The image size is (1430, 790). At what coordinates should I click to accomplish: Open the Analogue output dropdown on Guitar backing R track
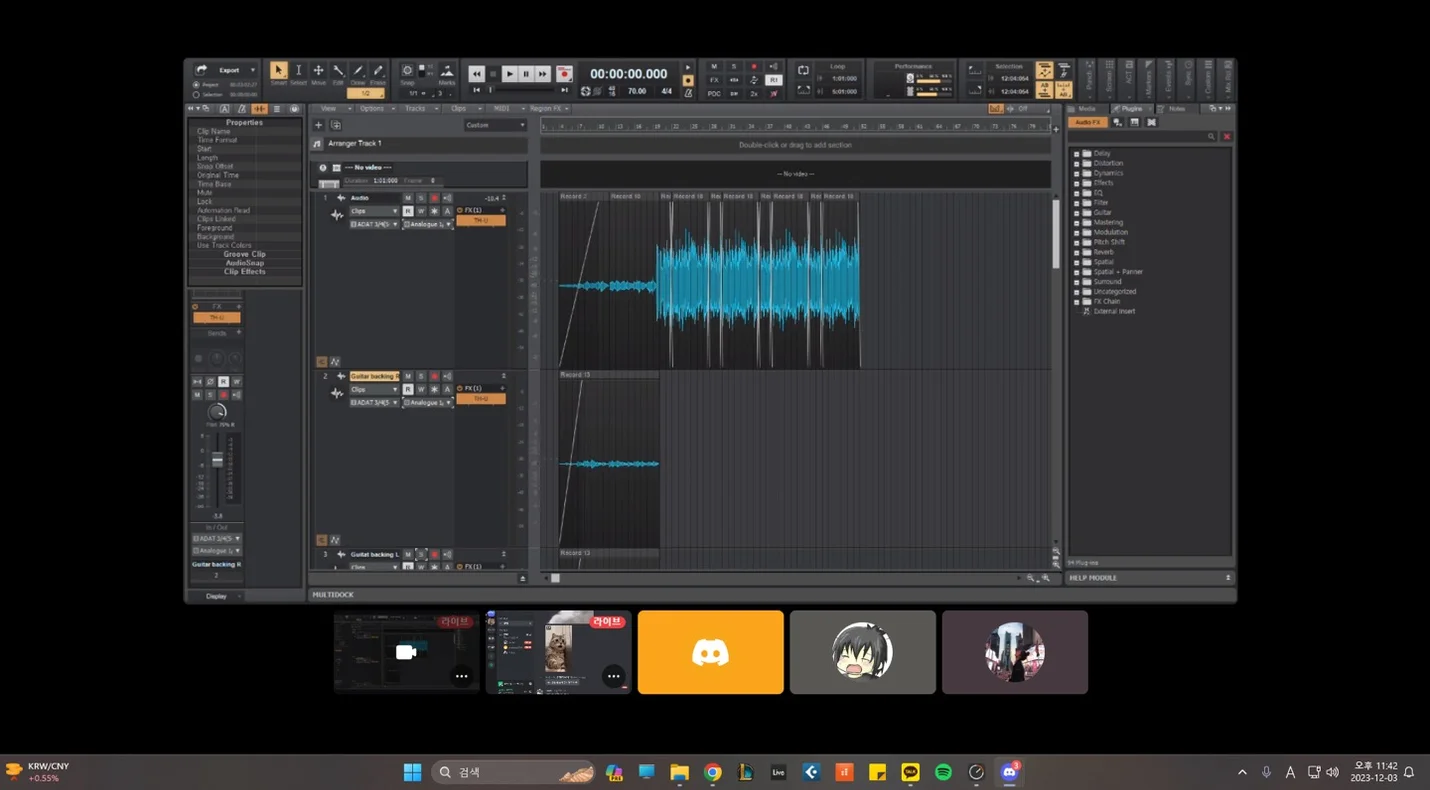[x=428, y=402]
